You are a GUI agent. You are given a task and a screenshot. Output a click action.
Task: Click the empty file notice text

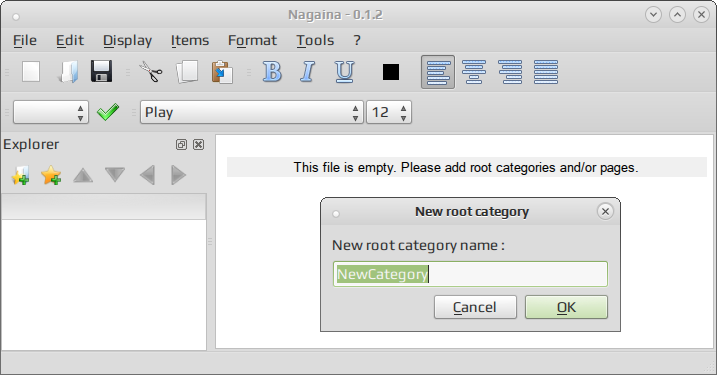click(466, 167)
